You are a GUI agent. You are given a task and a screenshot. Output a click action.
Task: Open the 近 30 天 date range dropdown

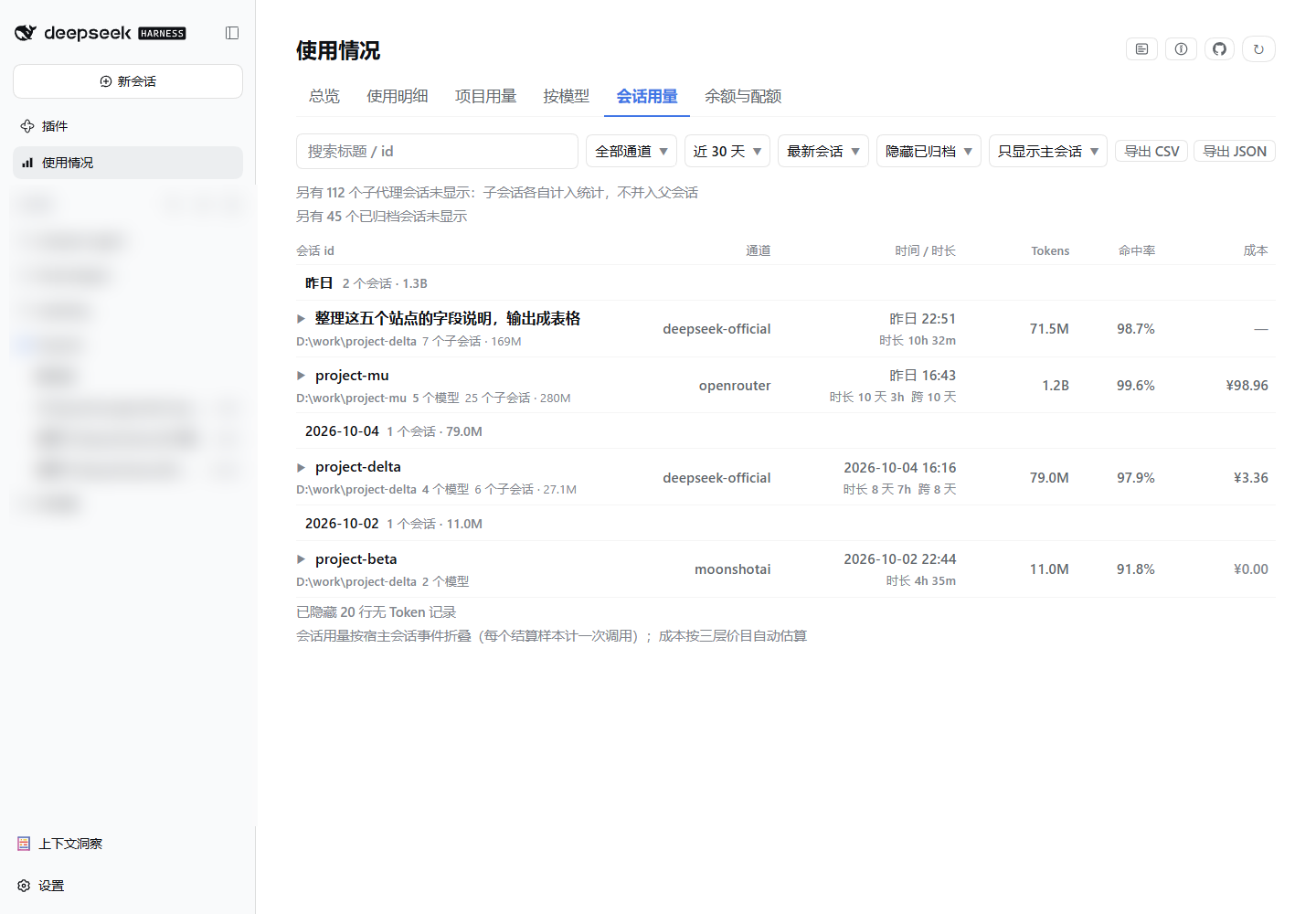(727, 152)
